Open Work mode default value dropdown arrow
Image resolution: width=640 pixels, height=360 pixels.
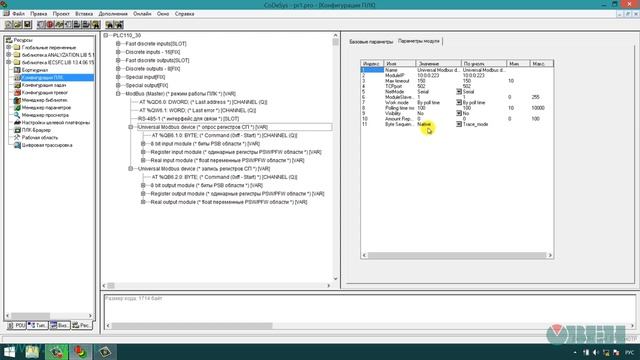[459, 102]
